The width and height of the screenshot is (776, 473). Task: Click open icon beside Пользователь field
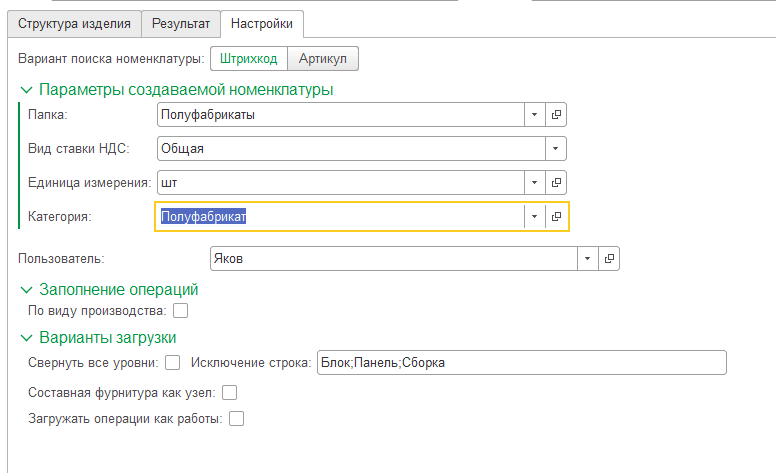click(x=609, y=258)
